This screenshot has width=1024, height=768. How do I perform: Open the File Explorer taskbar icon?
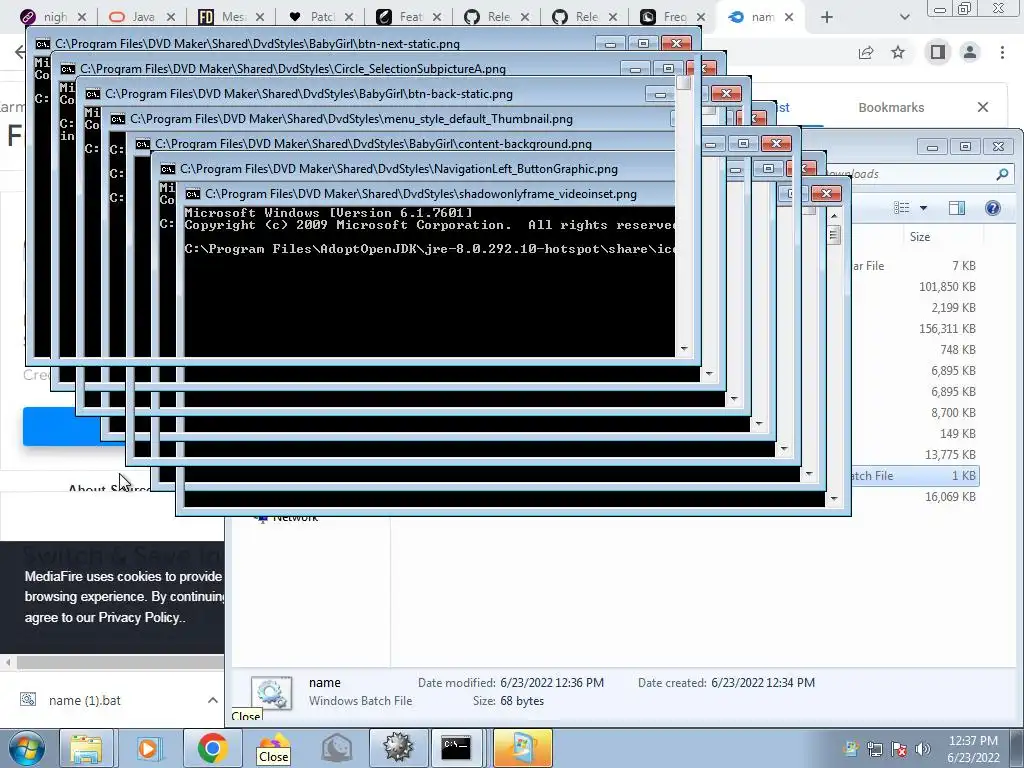click(86, 748)
